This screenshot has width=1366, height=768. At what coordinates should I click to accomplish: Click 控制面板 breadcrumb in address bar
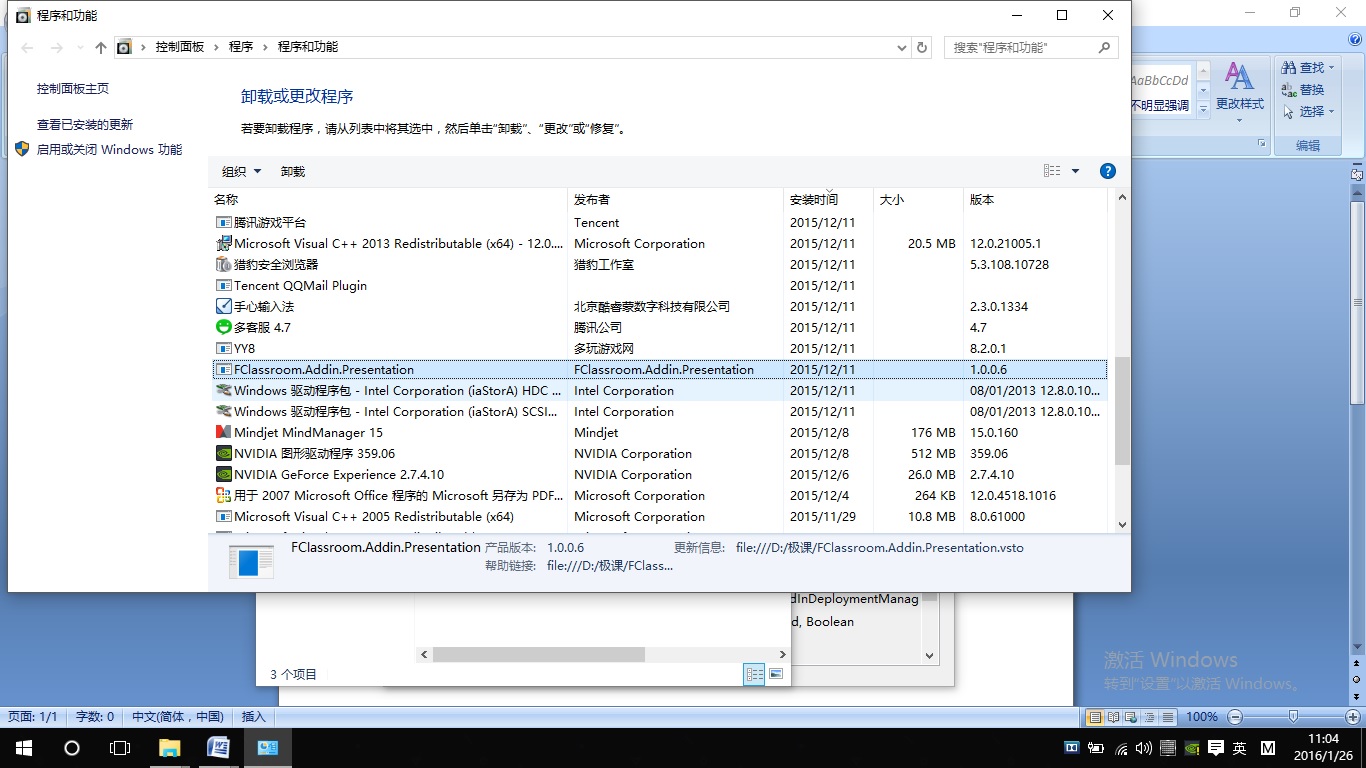(180, 47)
